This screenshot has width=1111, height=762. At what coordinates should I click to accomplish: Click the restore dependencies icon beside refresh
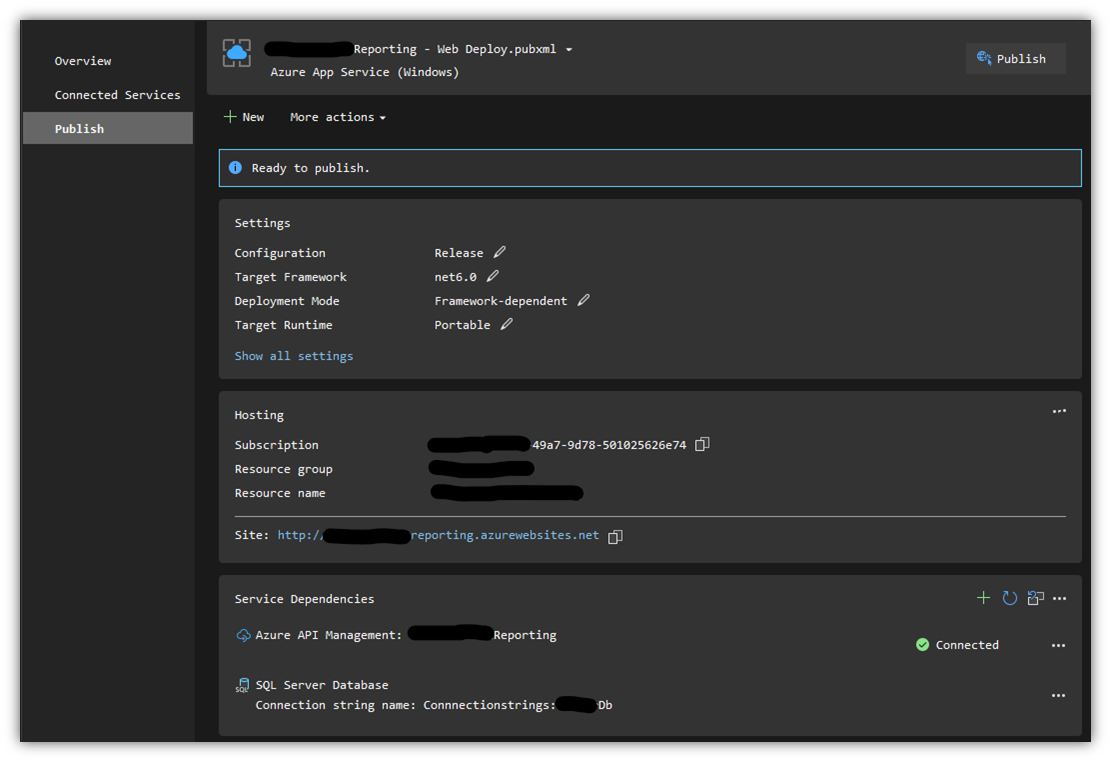point(1035,598)
